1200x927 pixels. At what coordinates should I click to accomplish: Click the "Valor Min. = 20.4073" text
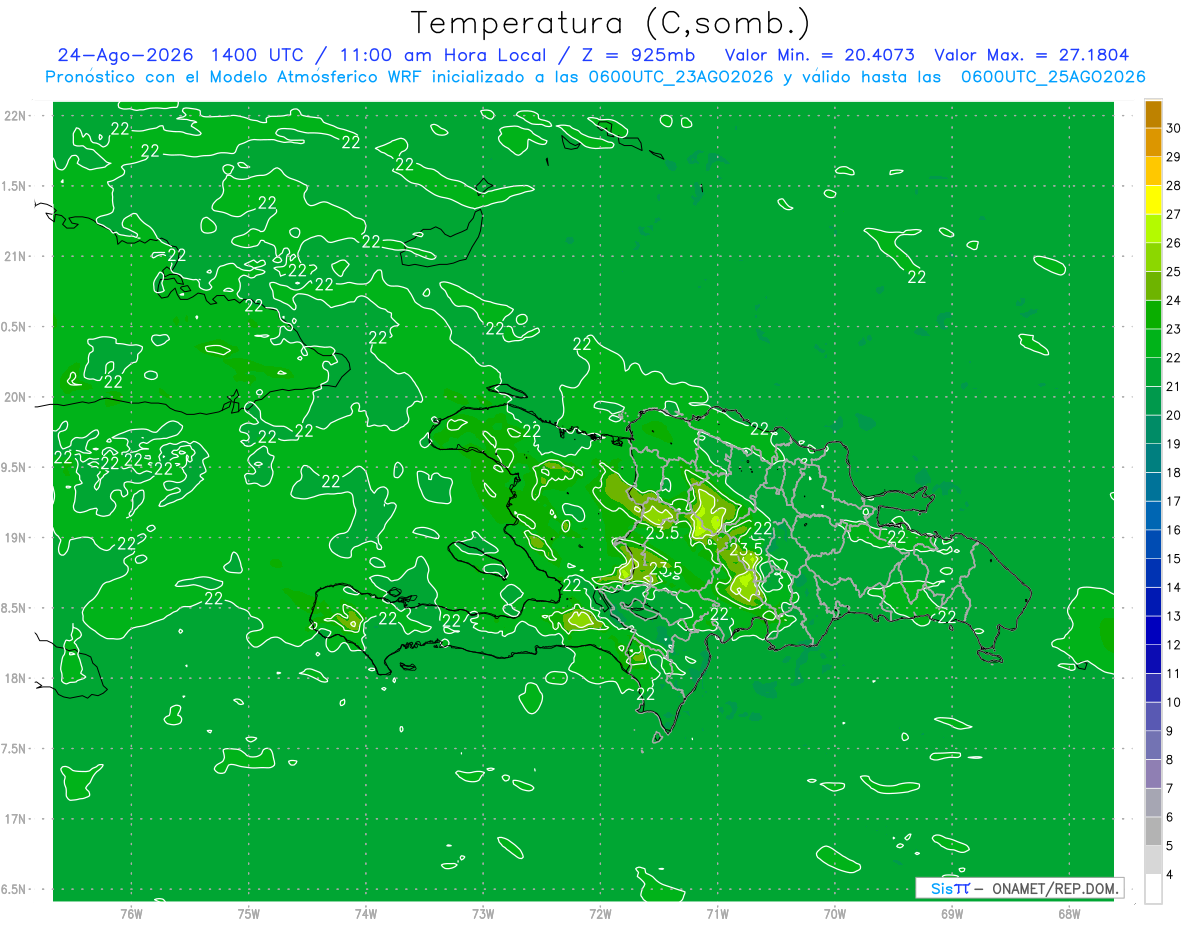point(822,55)
